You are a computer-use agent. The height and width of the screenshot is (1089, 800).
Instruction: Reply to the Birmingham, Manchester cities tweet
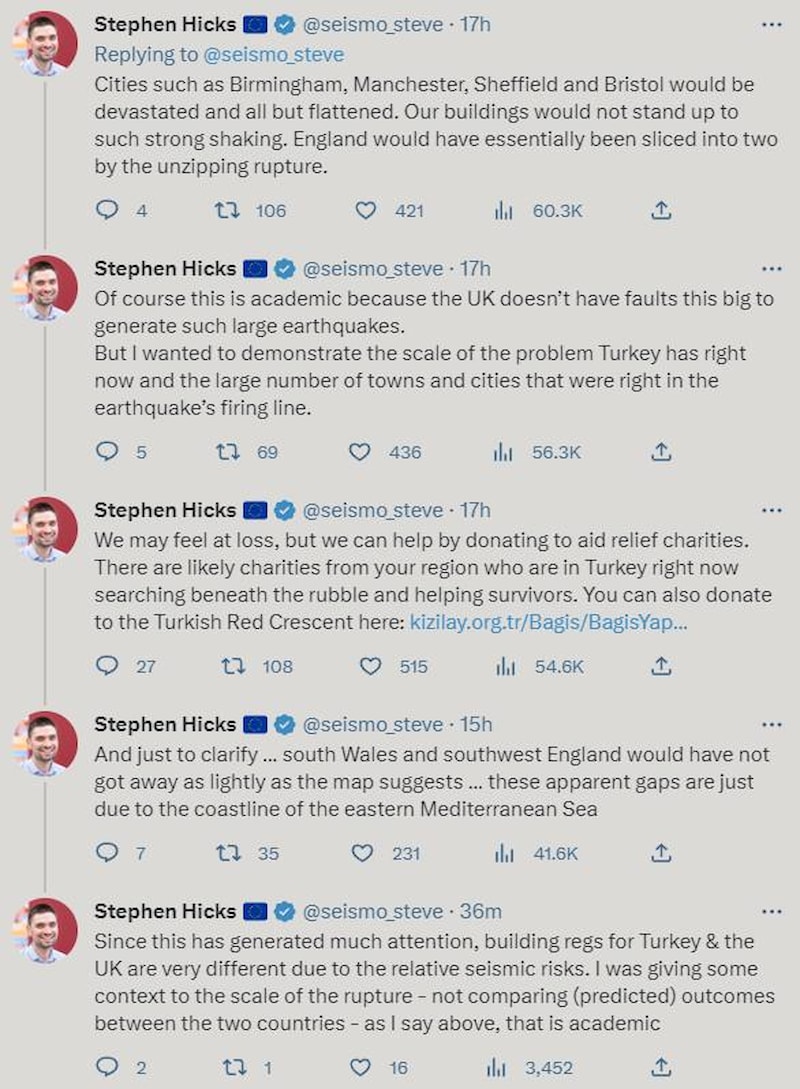click(x=108, y=210)
